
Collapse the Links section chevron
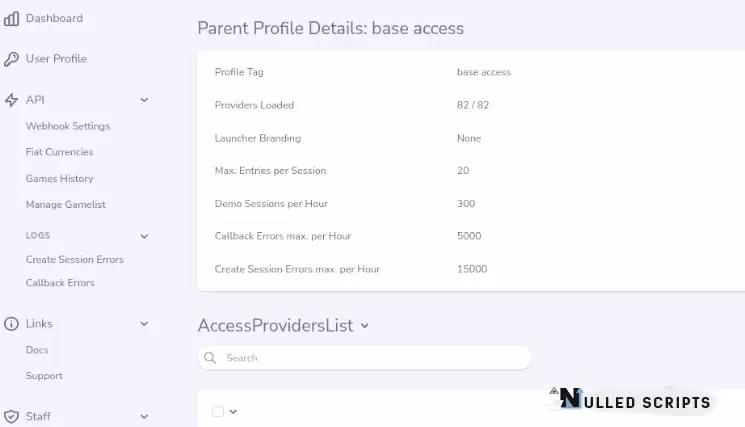pos(144,324)
